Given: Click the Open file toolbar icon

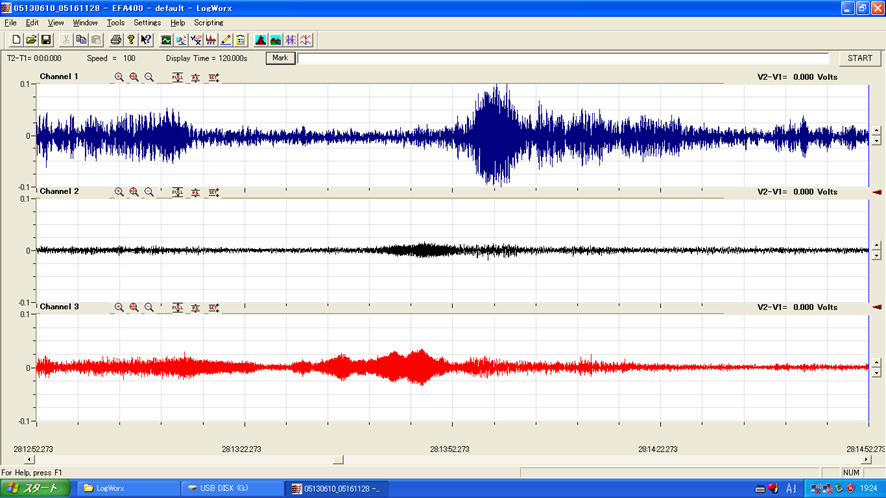Looking at the screenshot, I should (31, 40).
